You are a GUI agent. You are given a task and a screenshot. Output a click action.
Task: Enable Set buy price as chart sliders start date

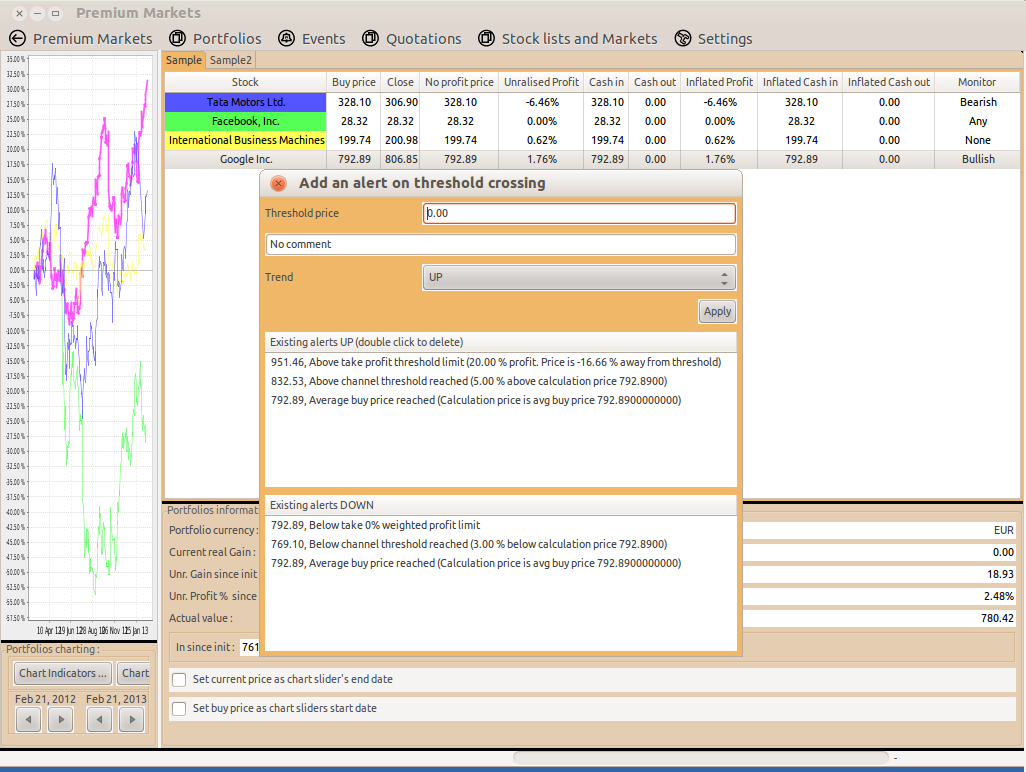[x=179, y=709]
